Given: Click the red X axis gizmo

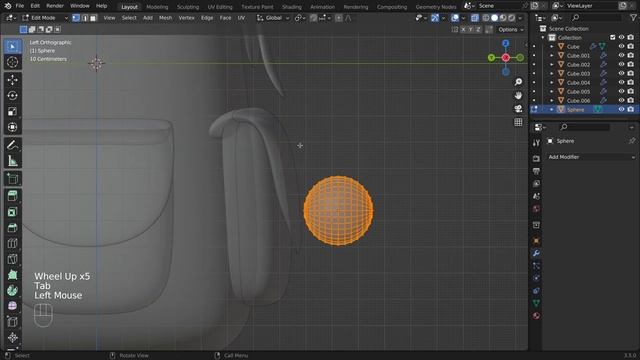Looking at the screenshot, I should tap(506, 58).
